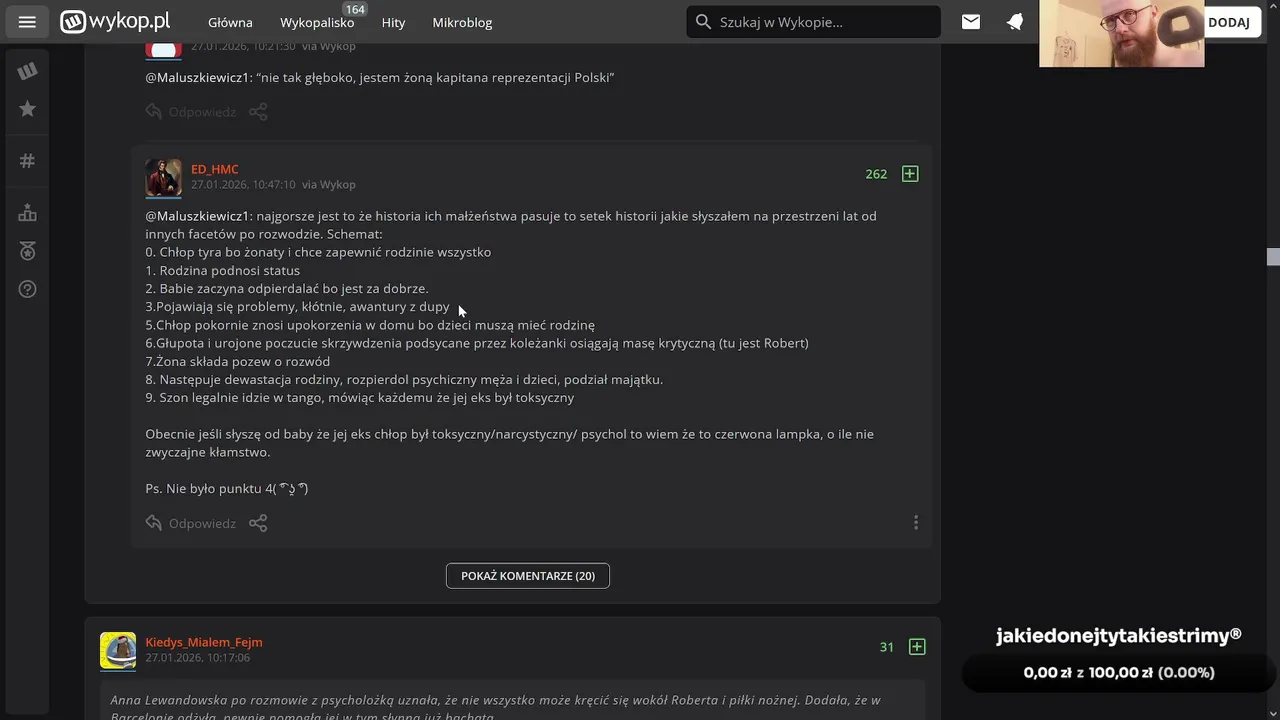Viewport: 1280px width, 720px height.
Task: Open the medal badges sidebar icon
Action: pyautogui.click(x=27, y=251)
